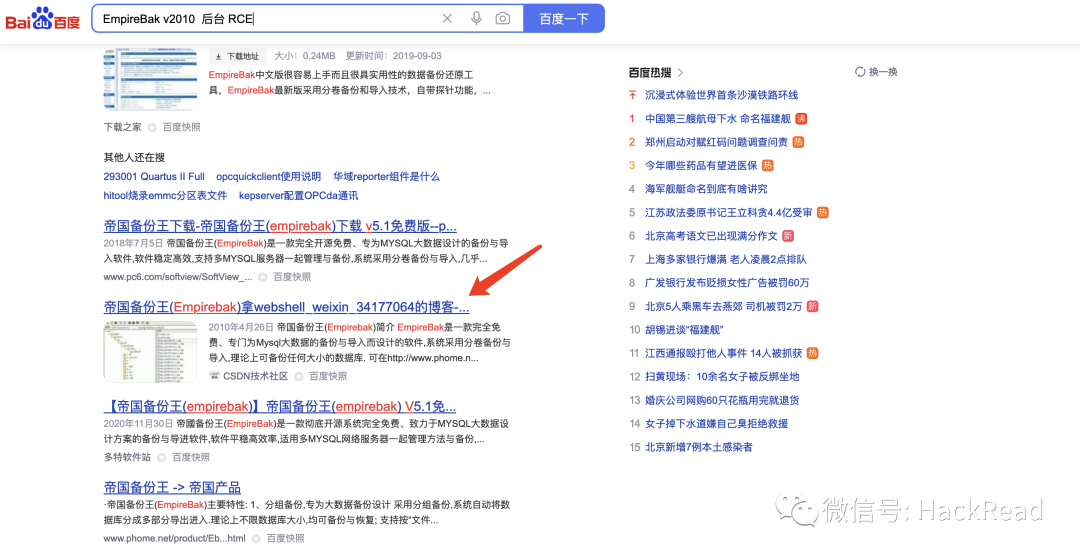Open hot topic 扫黄现场：10余名女子被反绑坐地

tap(722, 376)
